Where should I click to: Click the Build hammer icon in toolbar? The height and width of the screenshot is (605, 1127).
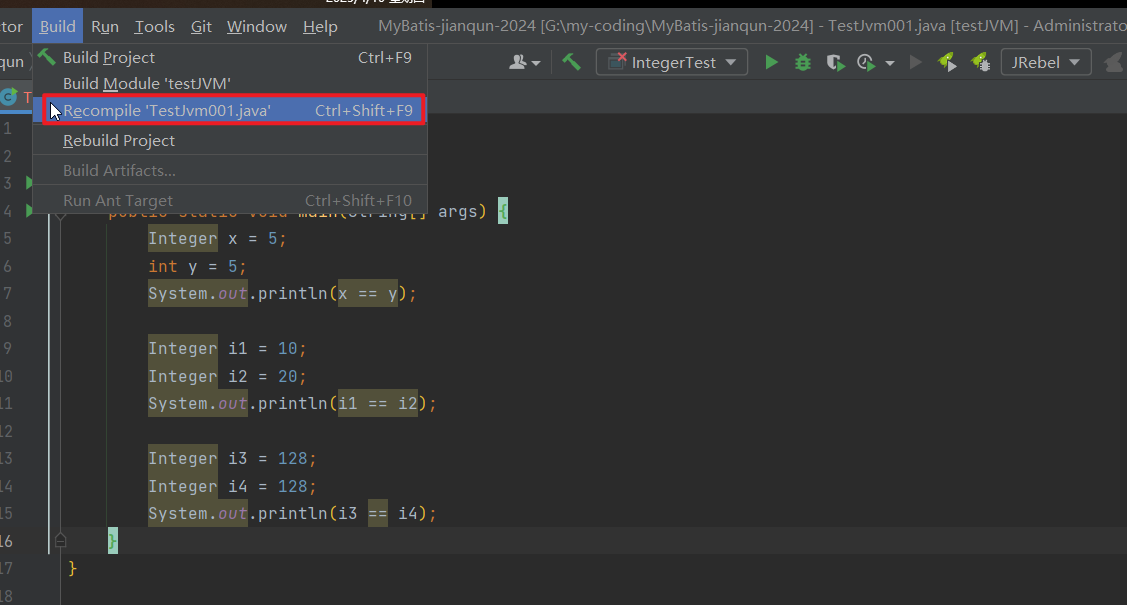(x=571, y=63)
